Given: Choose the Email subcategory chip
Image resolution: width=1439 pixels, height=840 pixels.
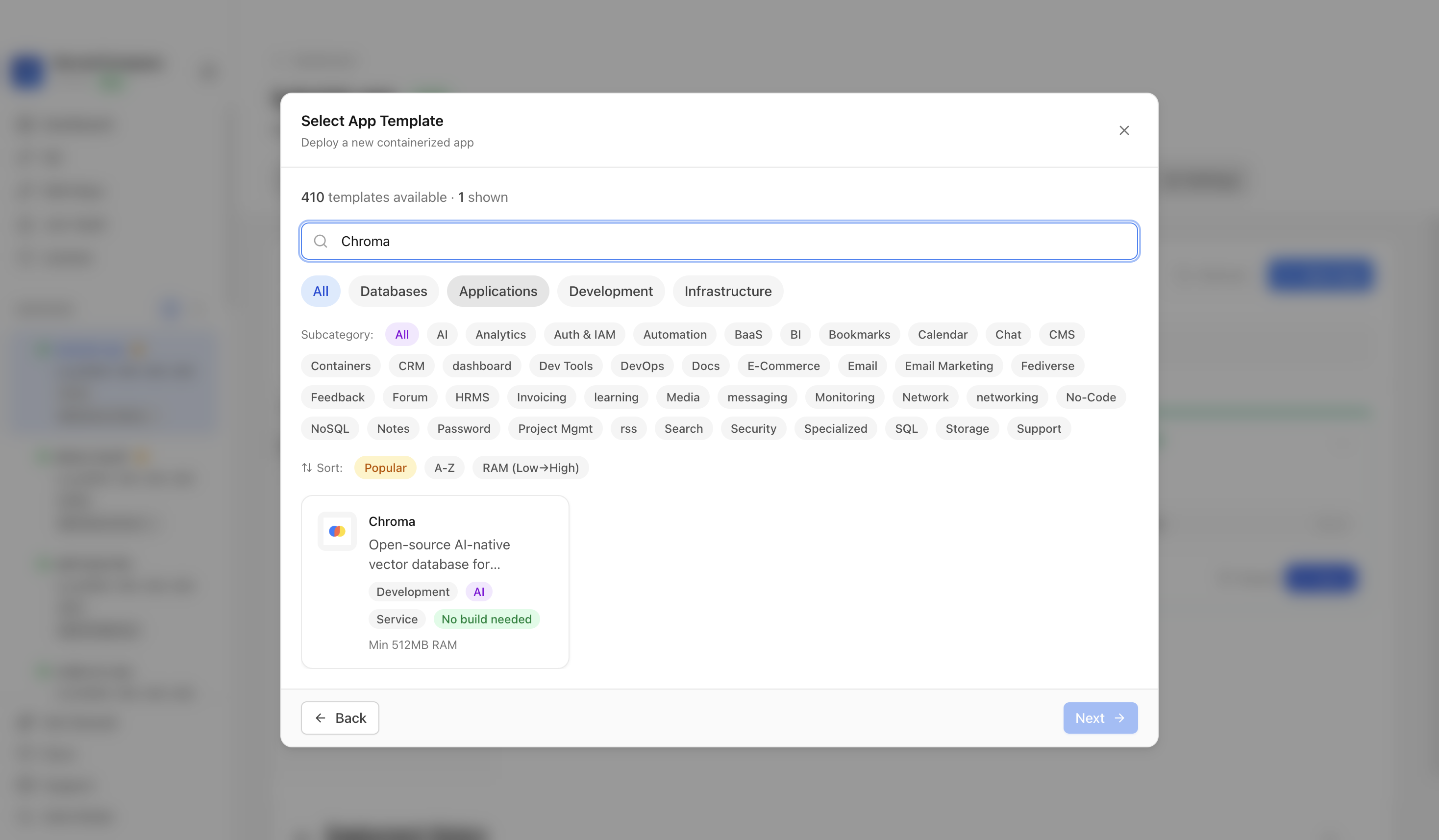Looking at the screenshot, I should pos(862,366).
